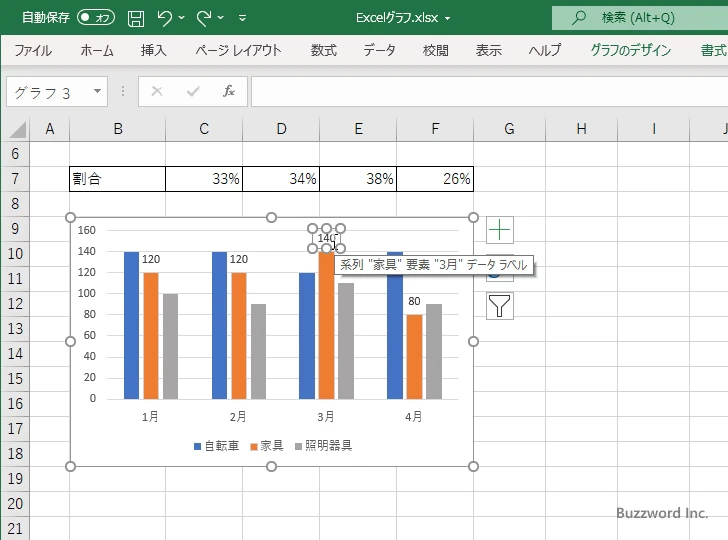Click cell containing 割合

click(x=117, y=179)
